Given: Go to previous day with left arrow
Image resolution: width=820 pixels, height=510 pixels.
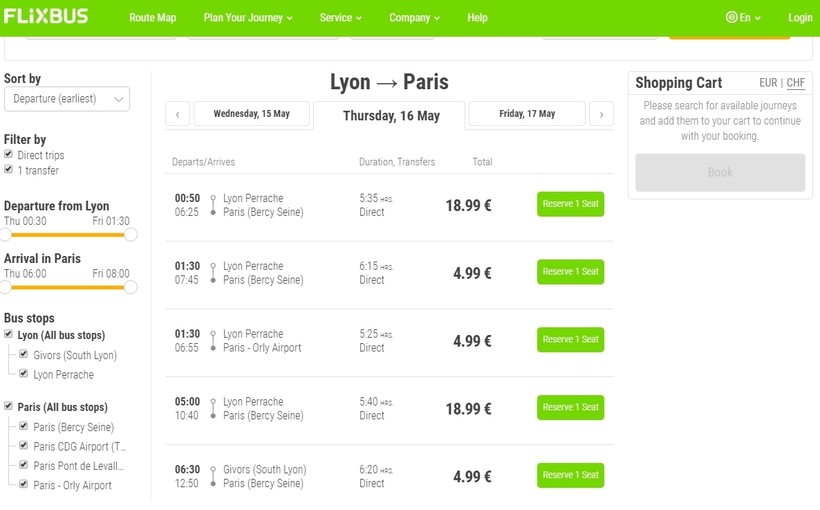Looking at the screenshot, I should [x=177, y=114].
